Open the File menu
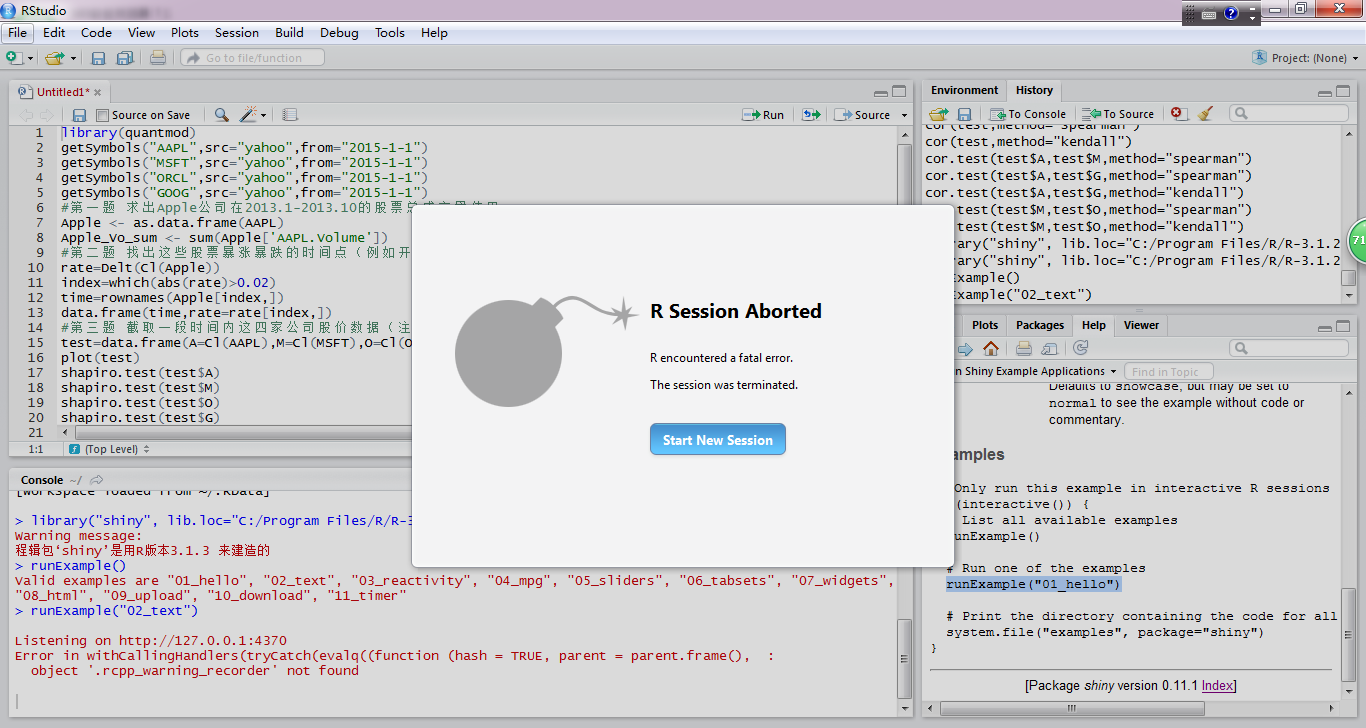The image size is (1366, 728). coord(18,33)
